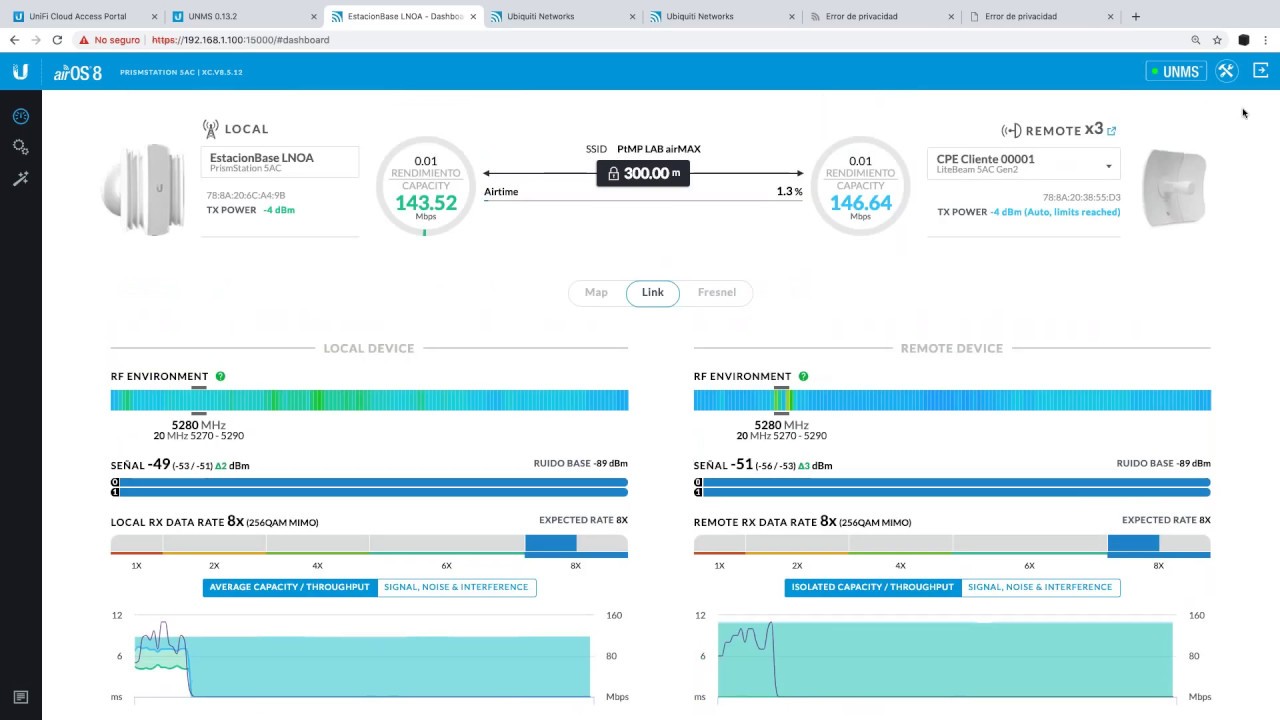Screen dimensions: 1280x720
Task: Open a new browser tab
Action: (x=1135, y=16)
